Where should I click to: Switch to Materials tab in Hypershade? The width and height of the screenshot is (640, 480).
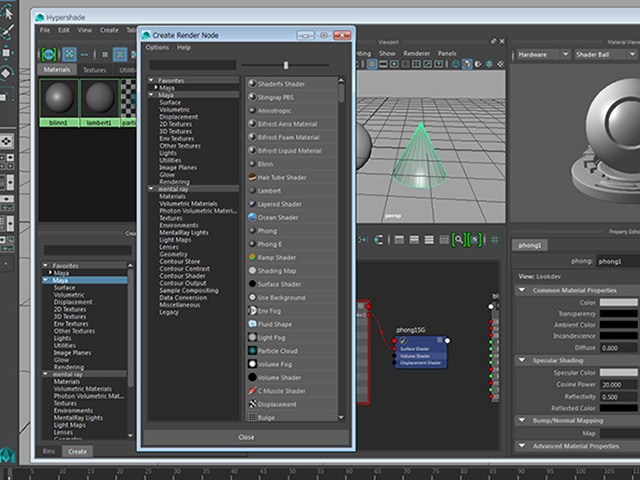(57, 69)
